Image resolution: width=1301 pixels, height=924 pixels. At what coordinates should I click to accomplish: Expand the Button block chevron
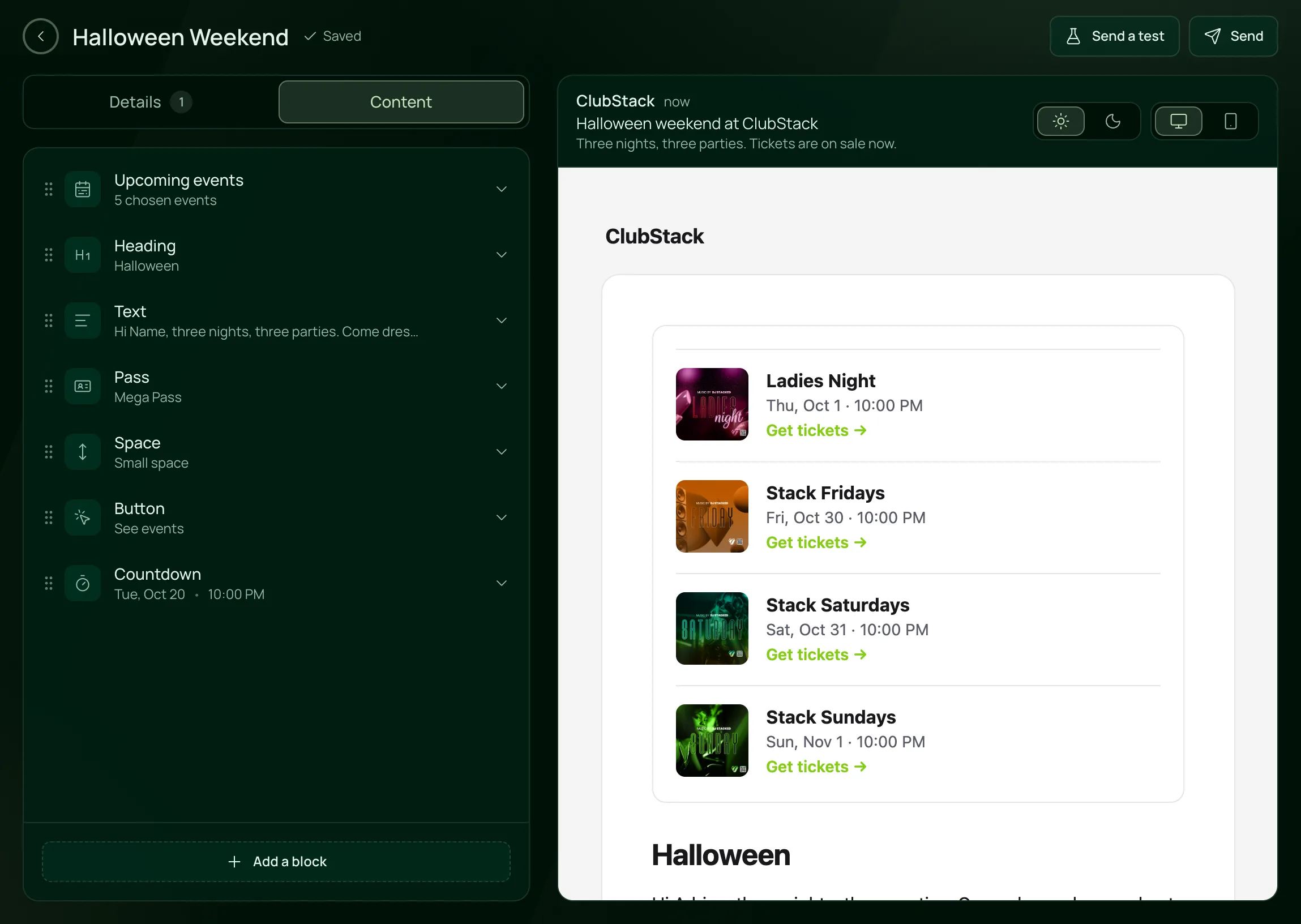[502, 517]
